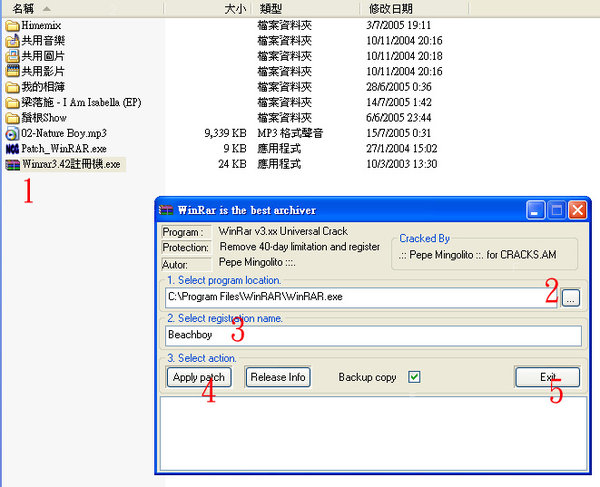Click the Winrar3.42 keygen exe file icon
Screen dimensions: 600x487
[12, 165]
